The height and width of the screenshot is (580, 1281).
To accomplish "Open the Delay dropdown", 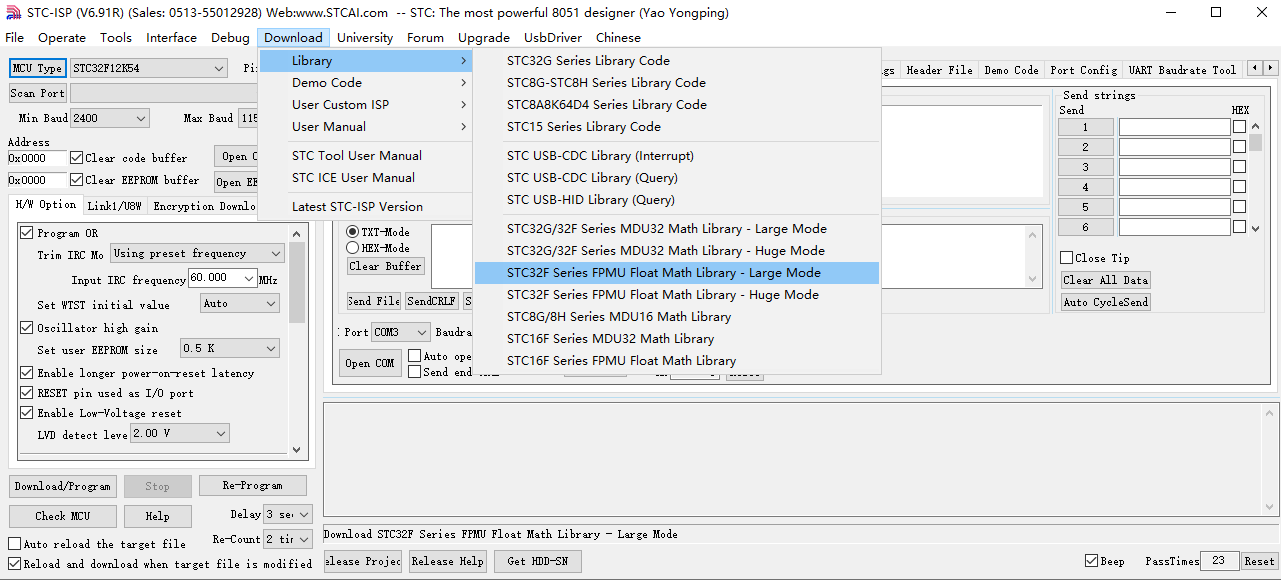I will click(x=288, y=514).
